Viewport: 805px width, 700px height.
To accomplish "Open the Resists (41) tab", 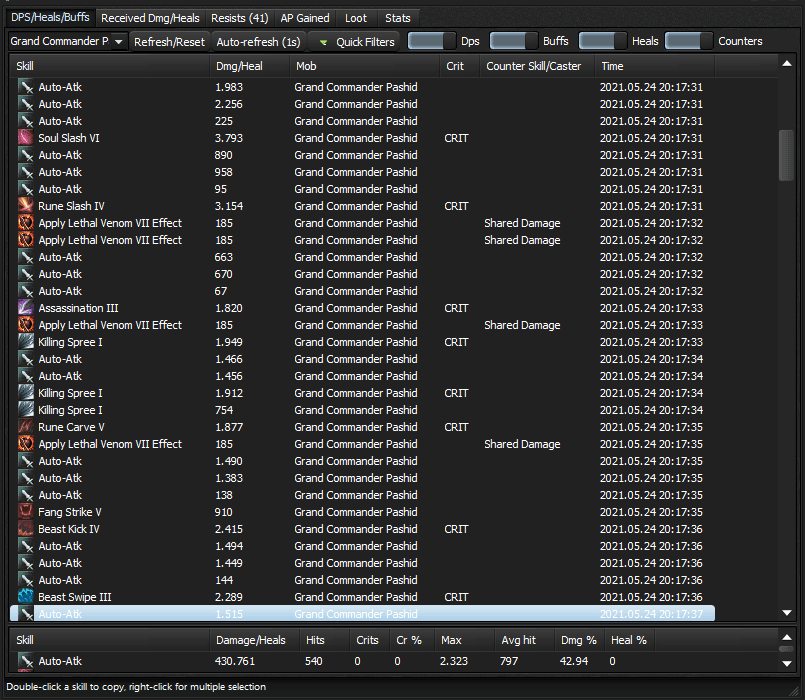I will 241,18.
